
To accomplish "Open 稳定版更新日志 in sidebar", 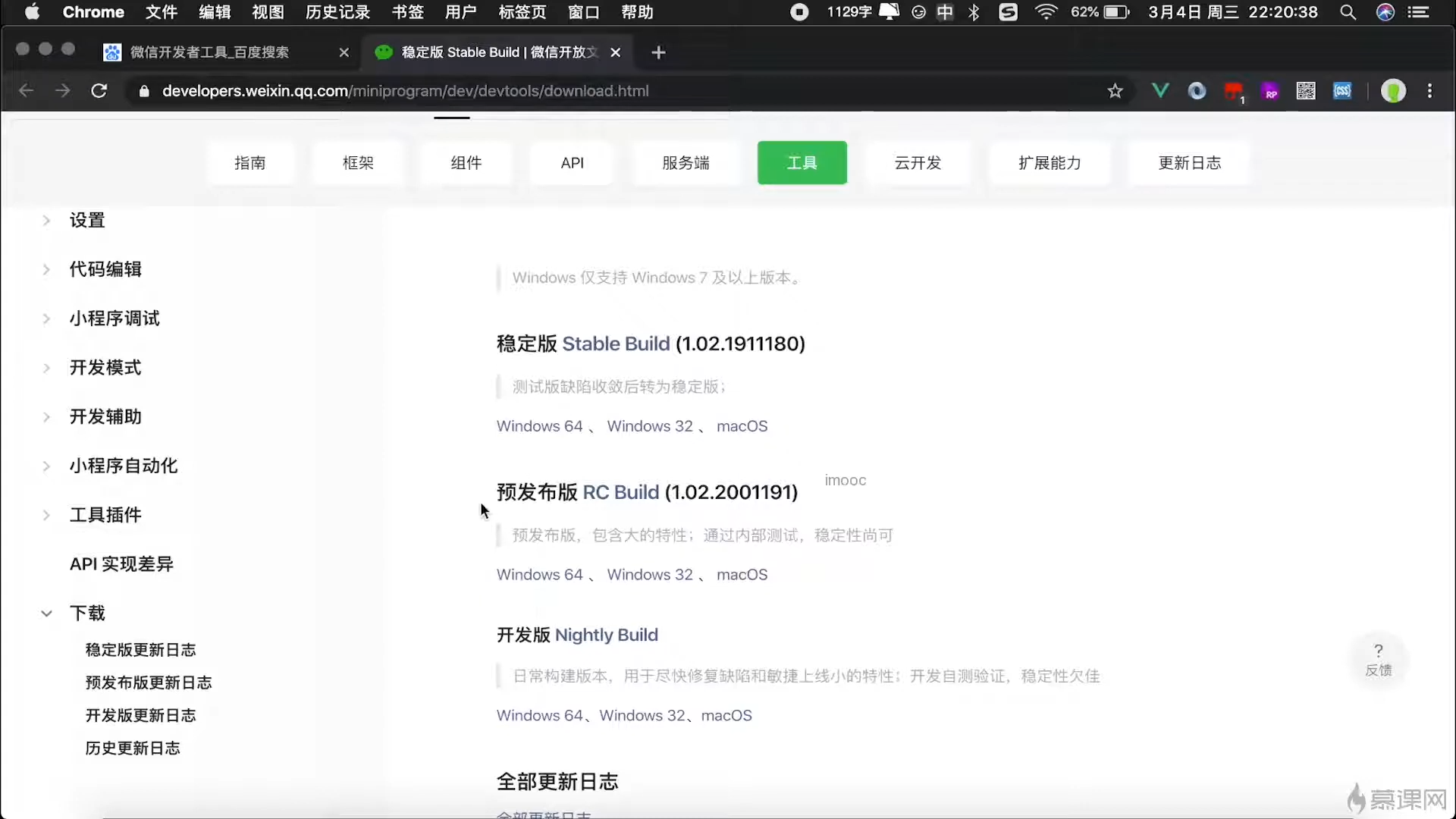I will click(140, 650).
